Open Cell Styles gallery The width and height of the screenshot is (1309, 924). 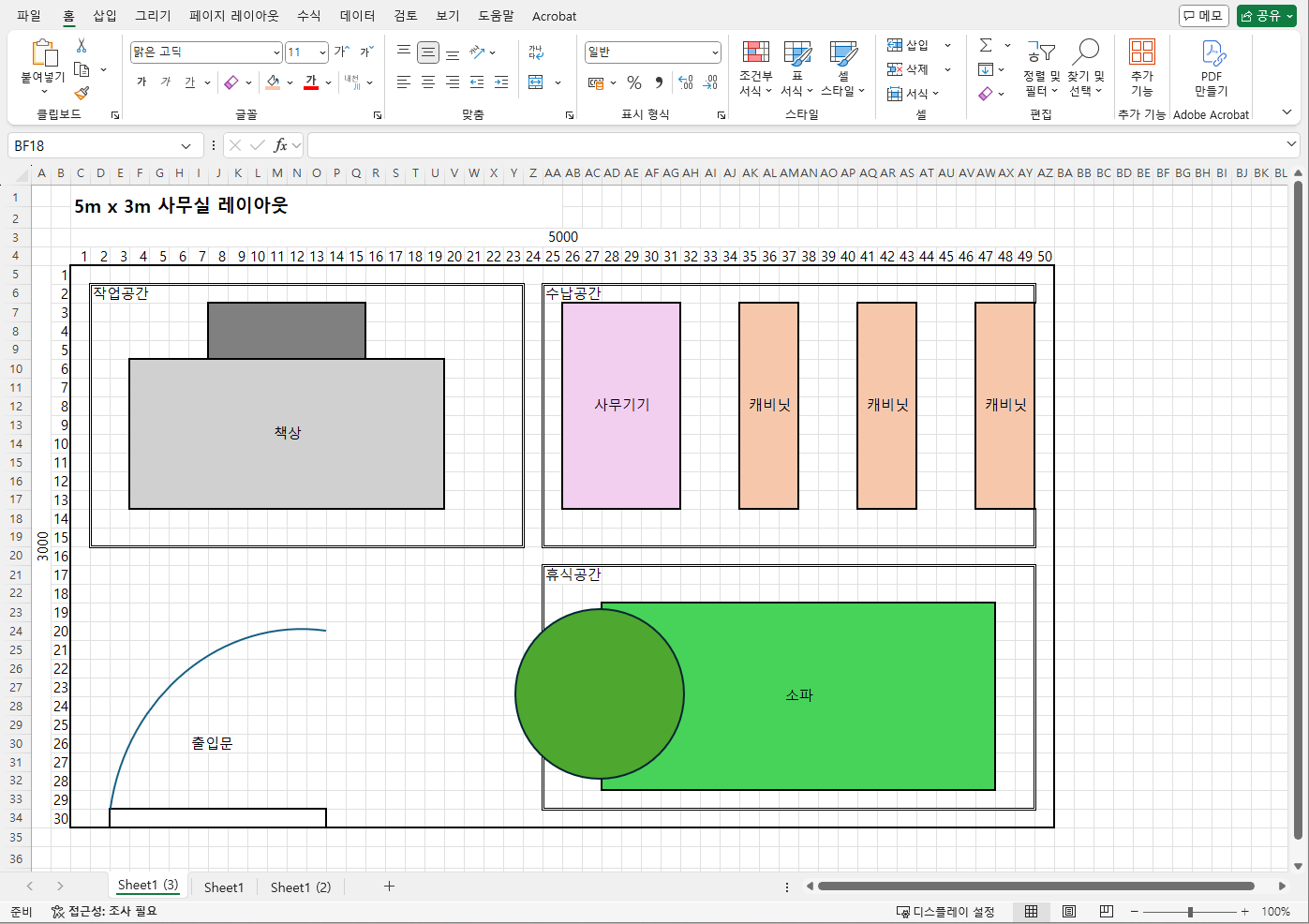coord(843,67)
